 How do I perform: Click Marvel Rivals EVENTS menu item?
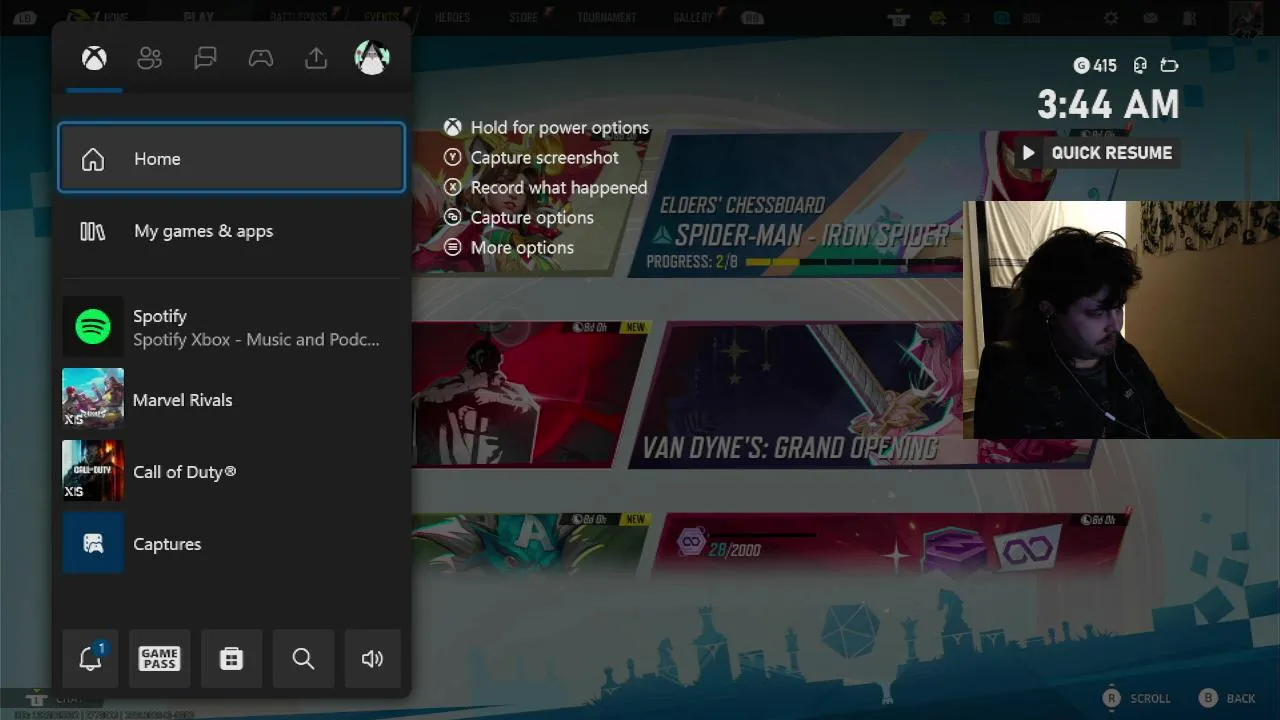[x=381, y=17]
